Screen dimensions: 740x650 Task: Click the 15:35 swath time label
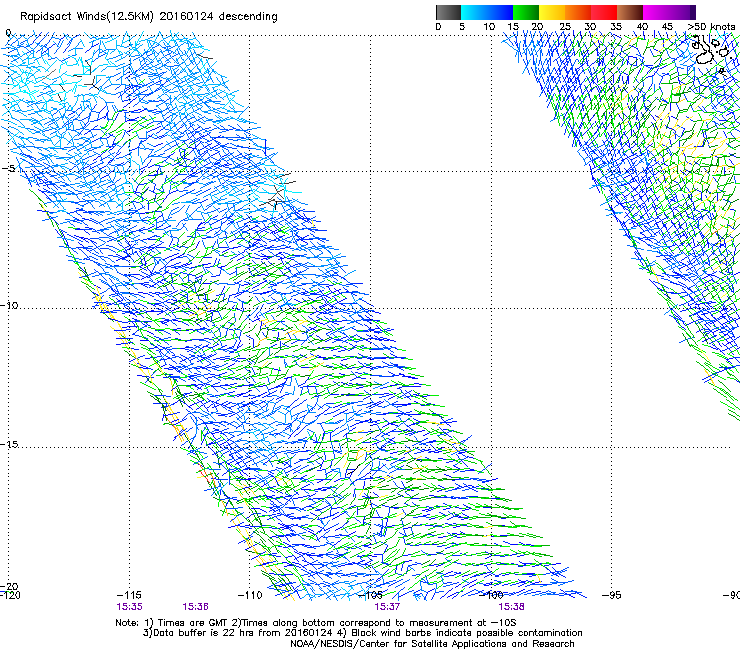(129, 607)
